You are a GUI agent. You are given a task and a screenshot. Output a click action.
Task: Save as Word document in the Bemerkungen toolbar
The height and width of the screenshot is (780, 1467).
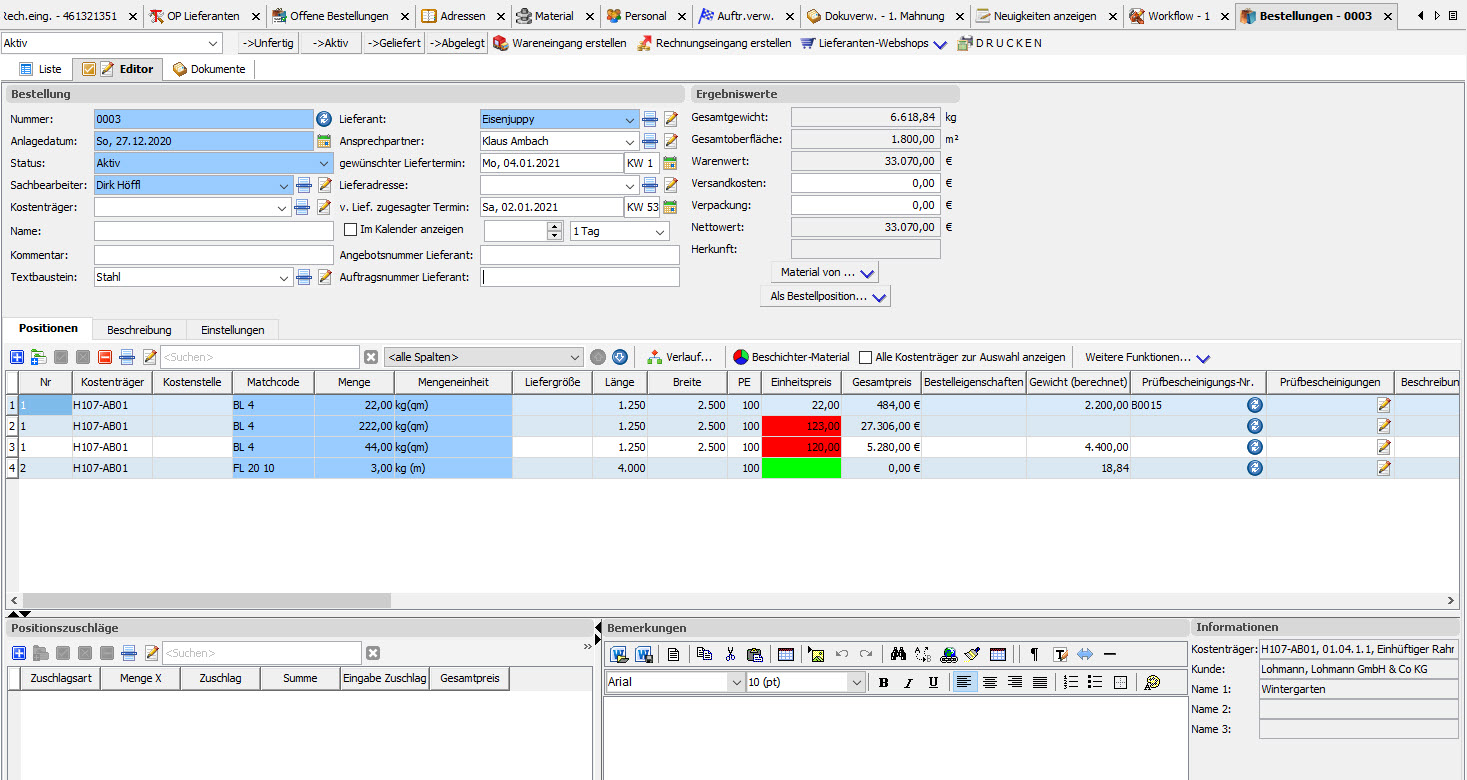[644, 654]
